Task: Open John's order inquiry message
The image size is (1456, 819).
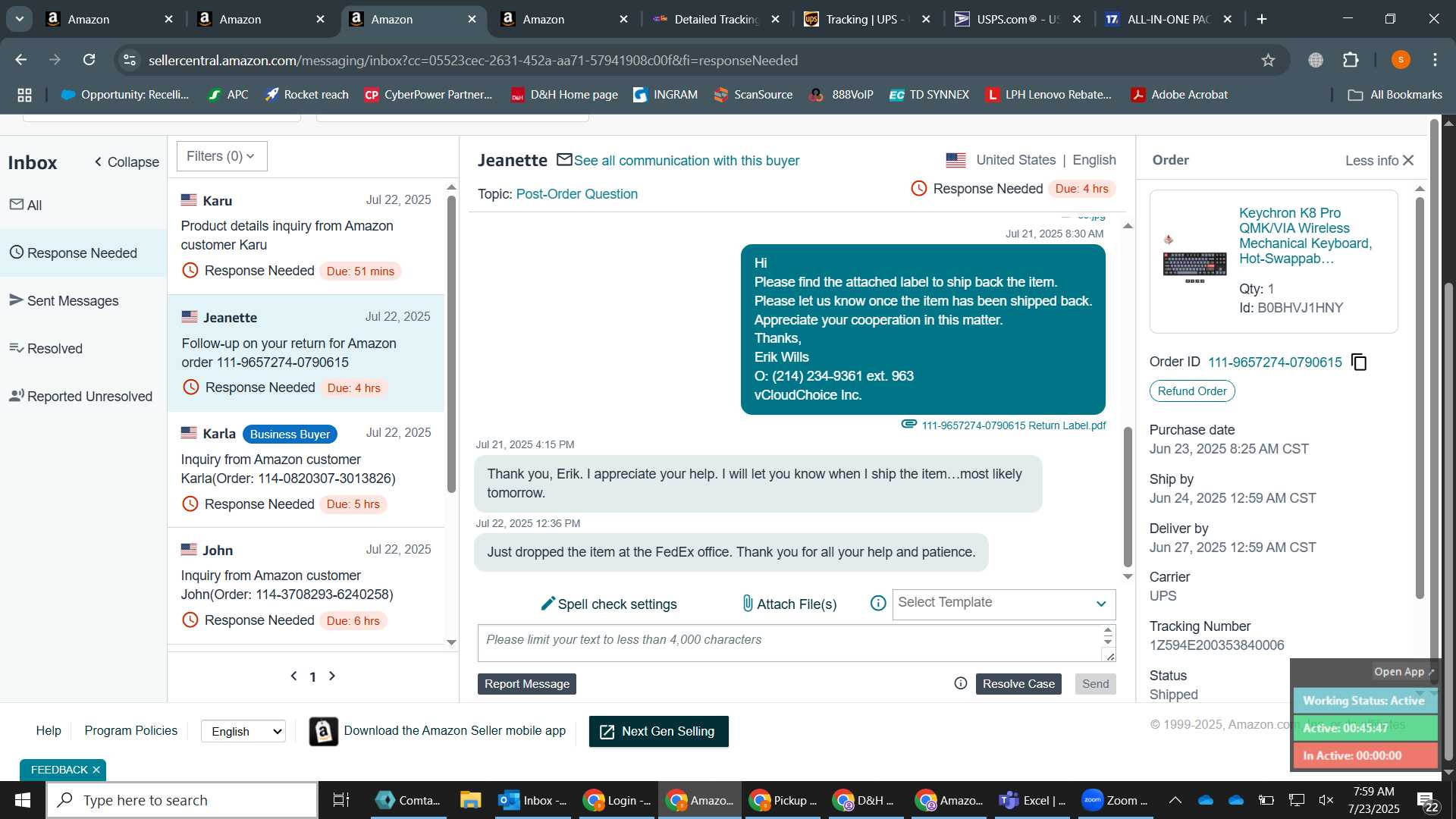Action: (306, 585)
